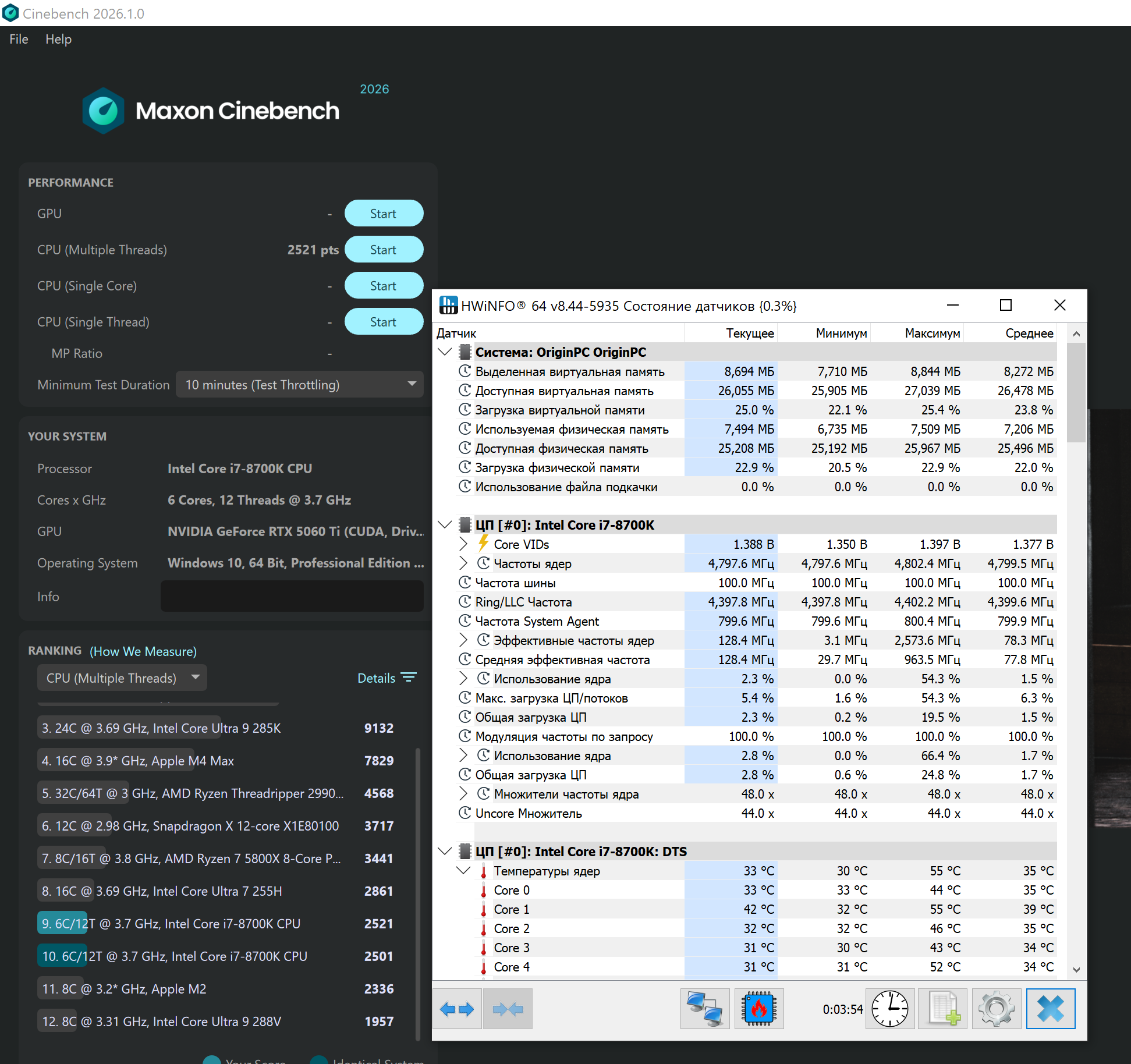Open HWiNFO sensor settings gear icon

click(997, 1009)
